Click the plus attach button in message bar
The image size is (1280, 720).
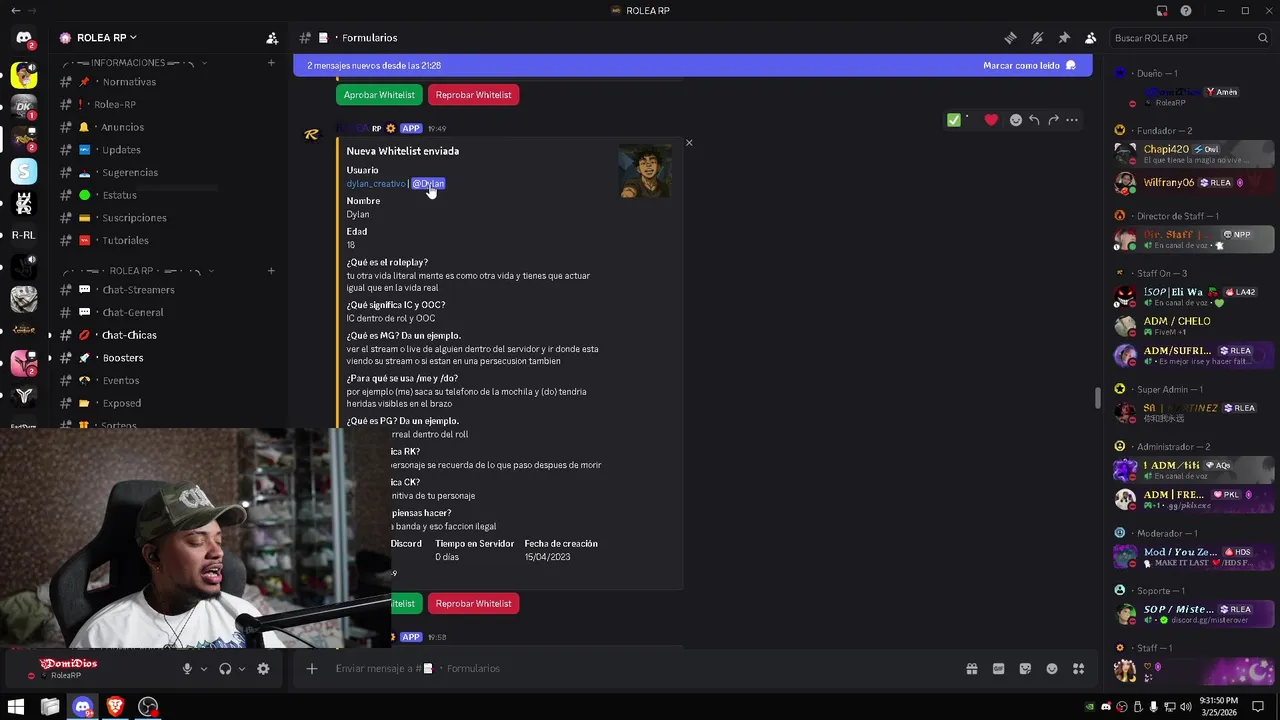(312, 669)
